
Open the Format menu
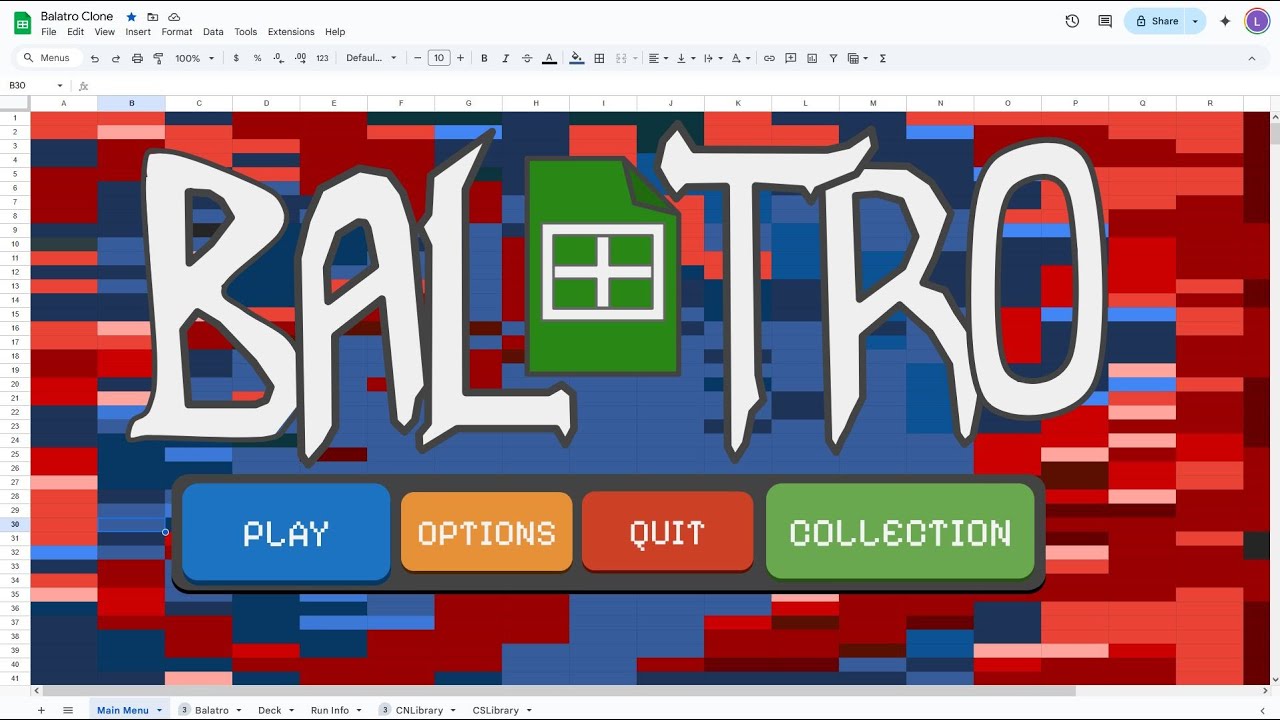tap(177, 32)
